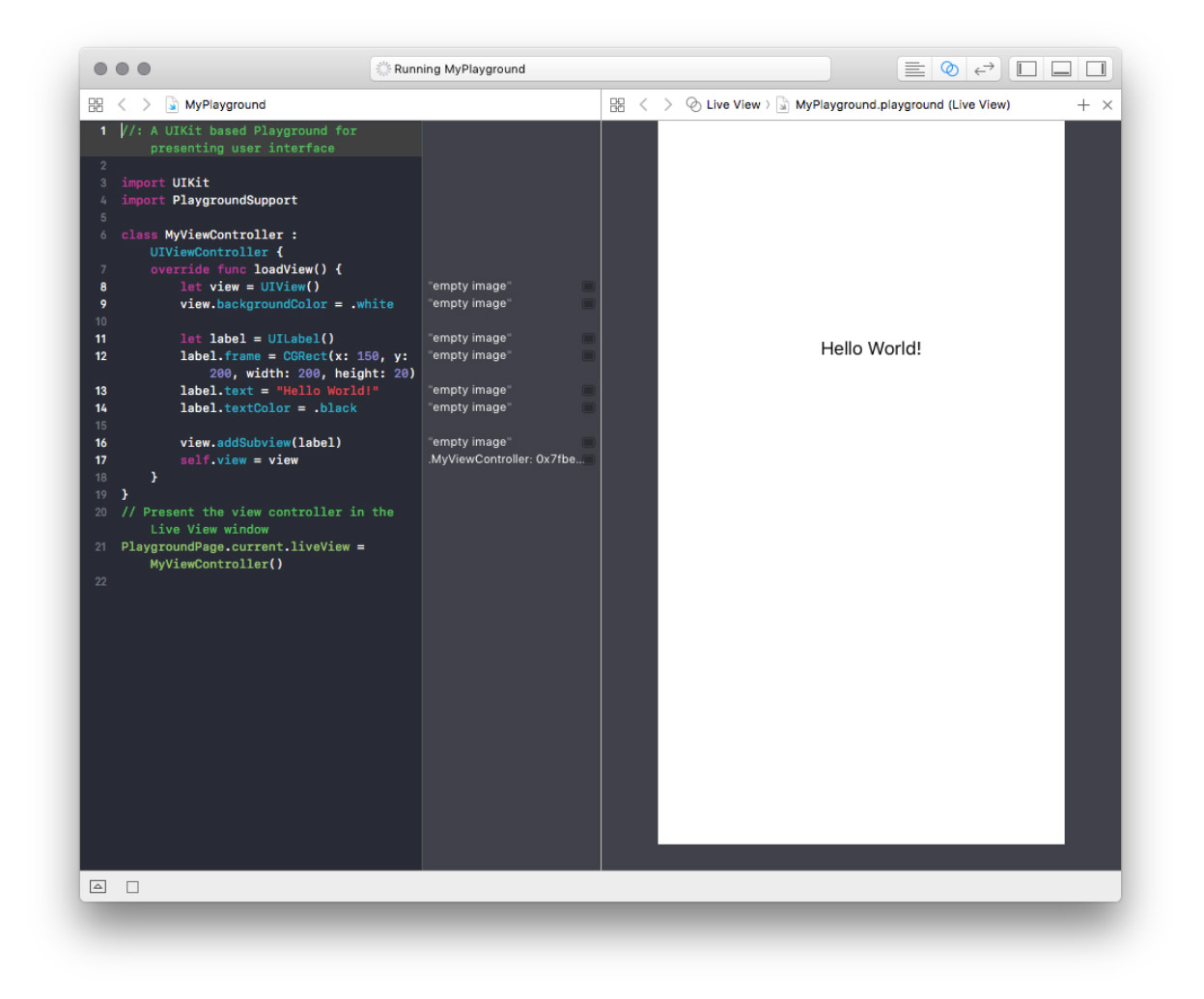Screen dimensions: 1204x999
Task: Open the MyPlayground breadcrumb in source editor
Action: (224, 105)
